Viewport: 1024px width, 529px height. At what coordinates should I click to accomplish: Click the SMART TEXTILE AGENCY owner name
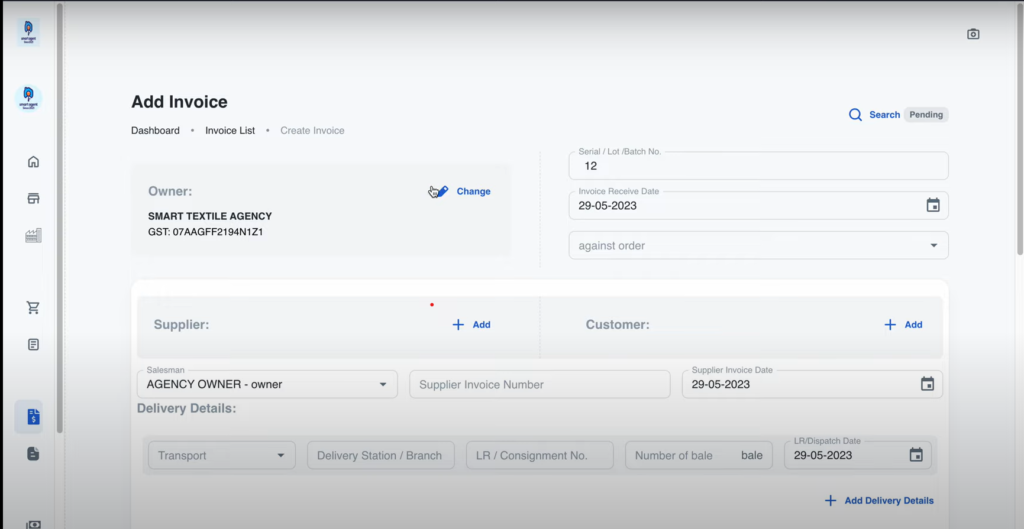tap(210, 216)
